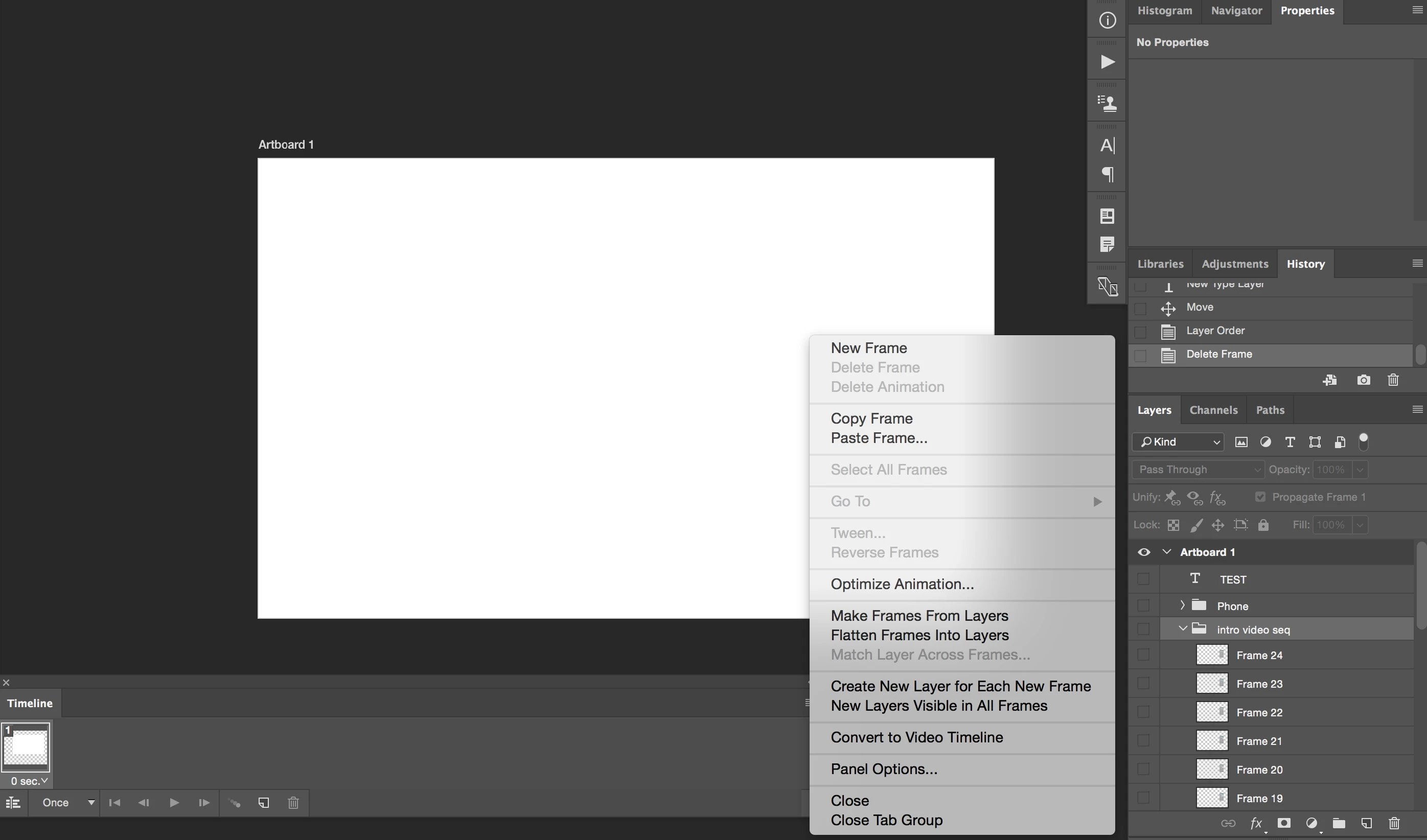Create new snapshot via camera icon in History
The image size is (1427, 840).
click(1364, 380)
